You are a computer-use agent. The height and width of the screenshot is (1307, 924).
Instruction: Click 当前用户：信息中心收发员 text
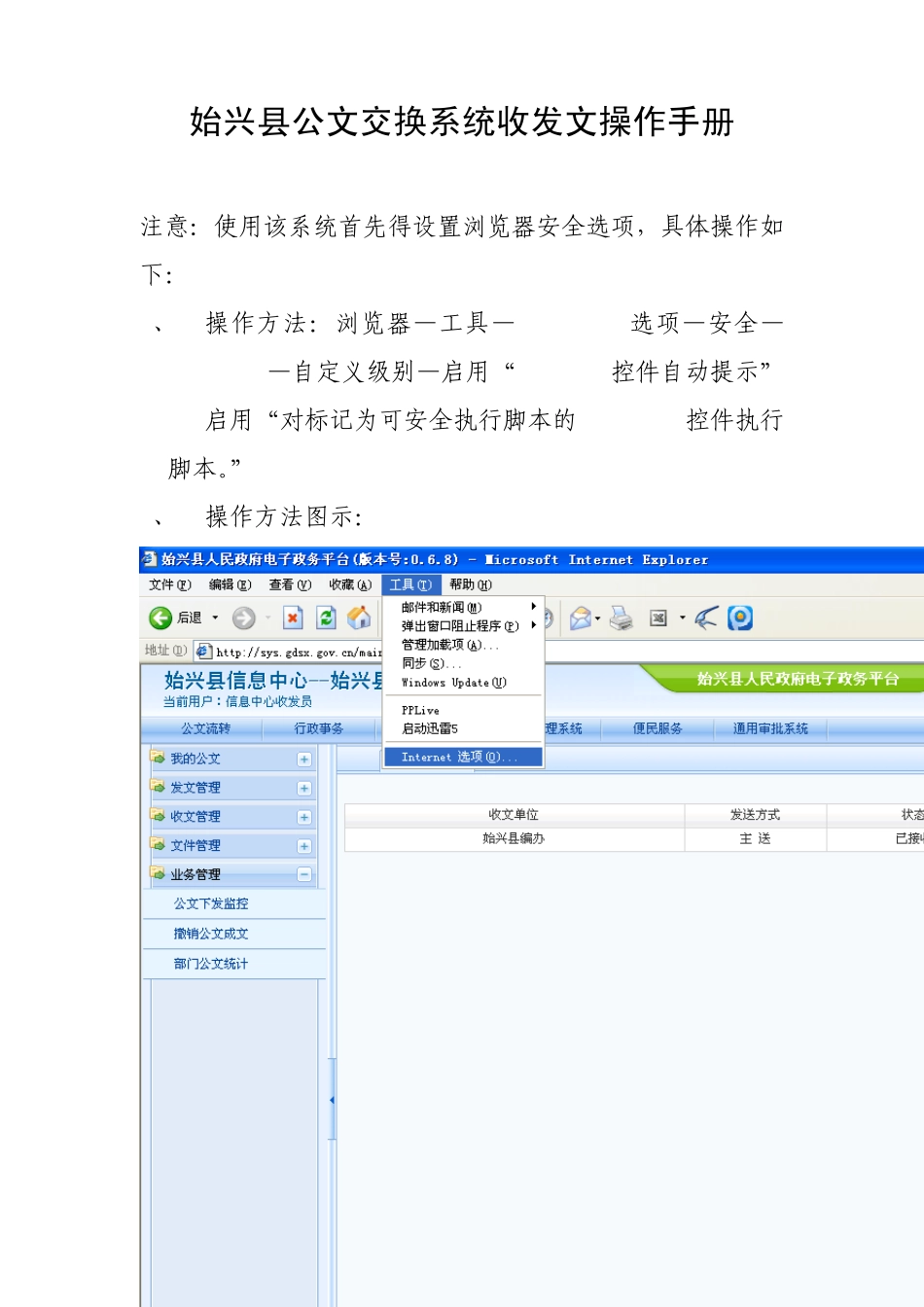pyautogui.click(x=237, y=701)
